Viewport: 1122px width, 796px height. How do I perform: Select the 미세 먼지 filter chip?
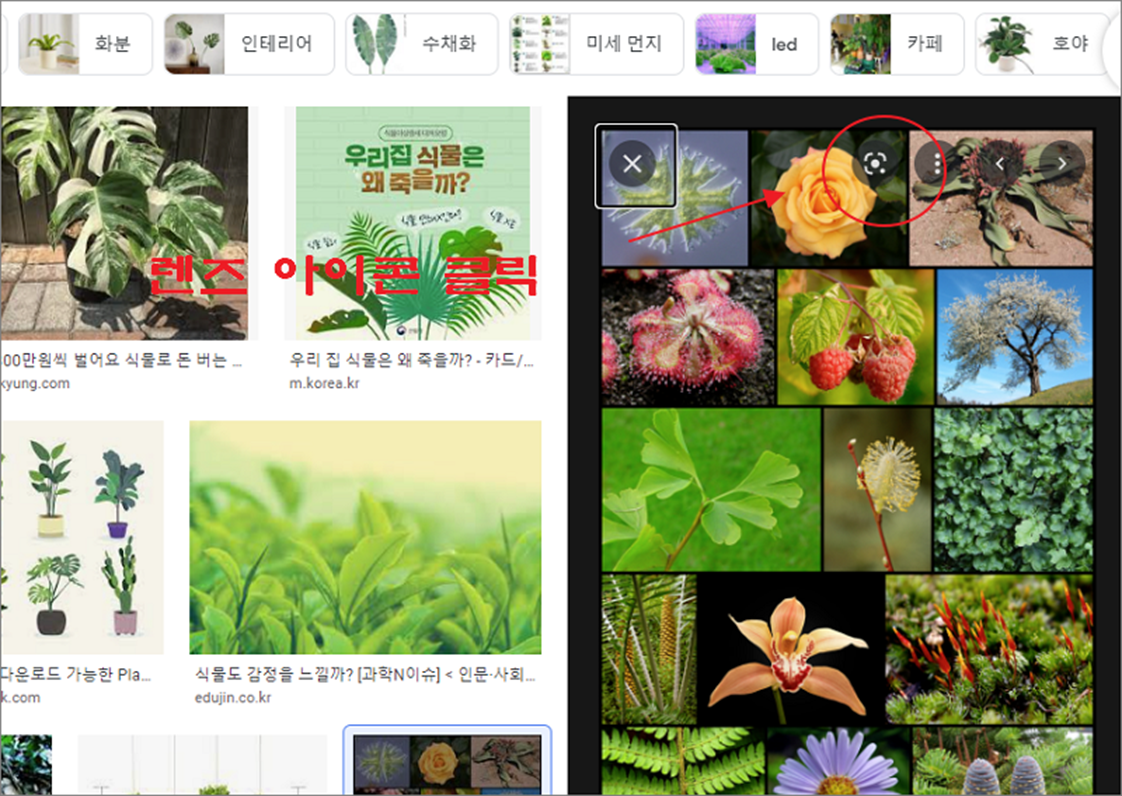point(597,44)
